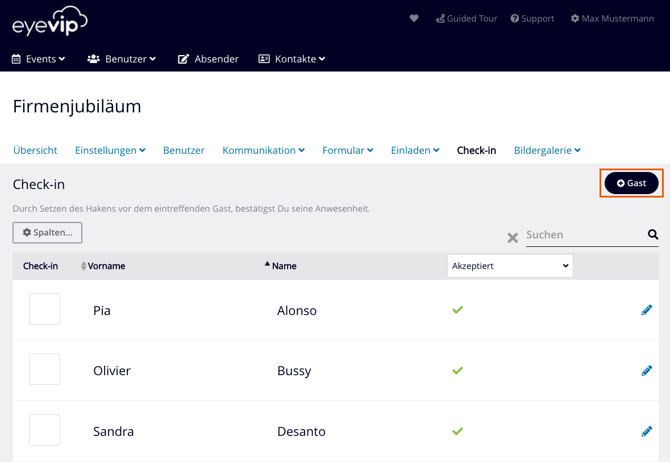Click the heart icon in top bar
Screen dimensions: 670x462
click(414, 18)
